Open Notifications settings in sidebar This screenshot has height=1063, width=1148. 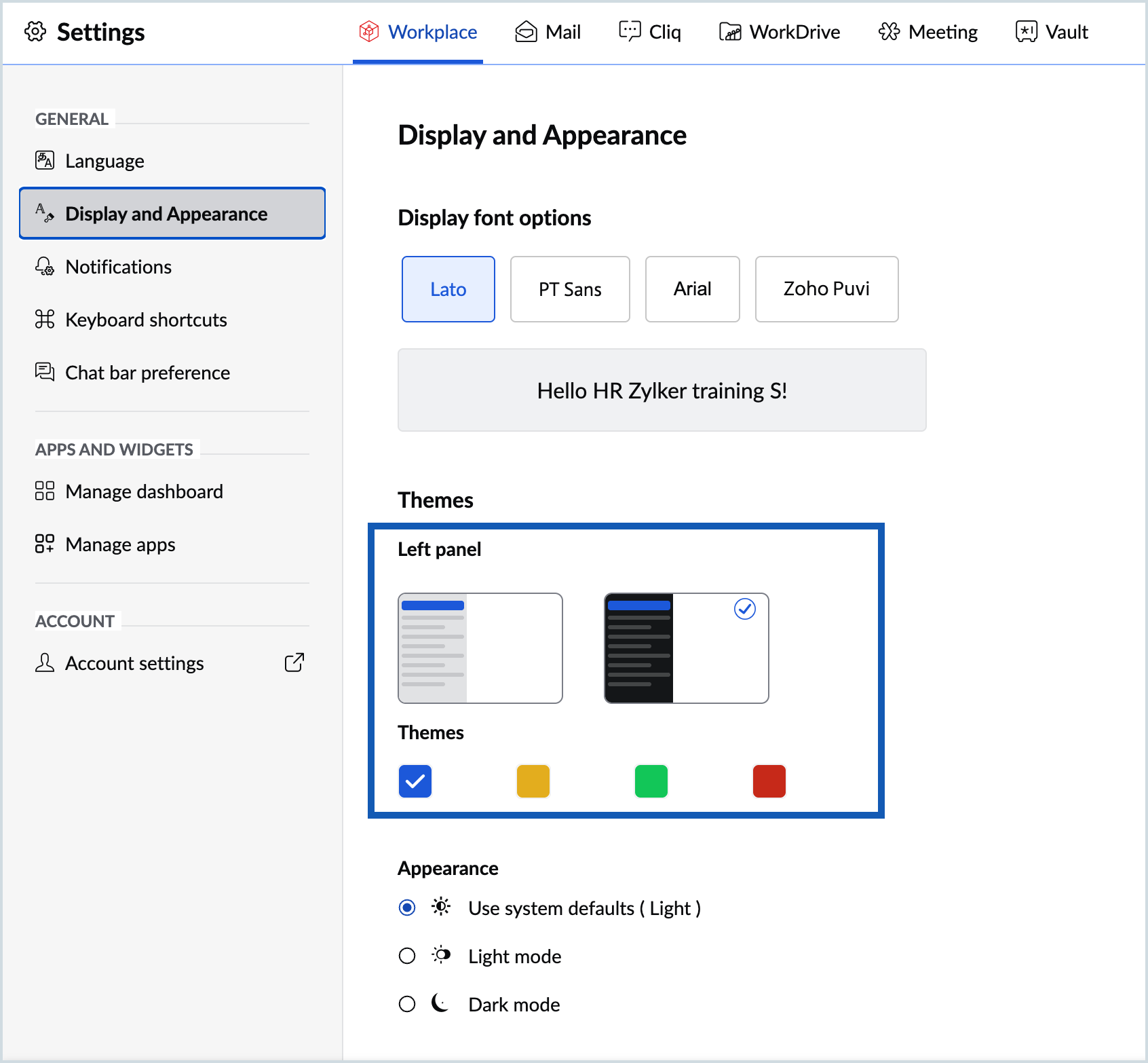[172, 267]
